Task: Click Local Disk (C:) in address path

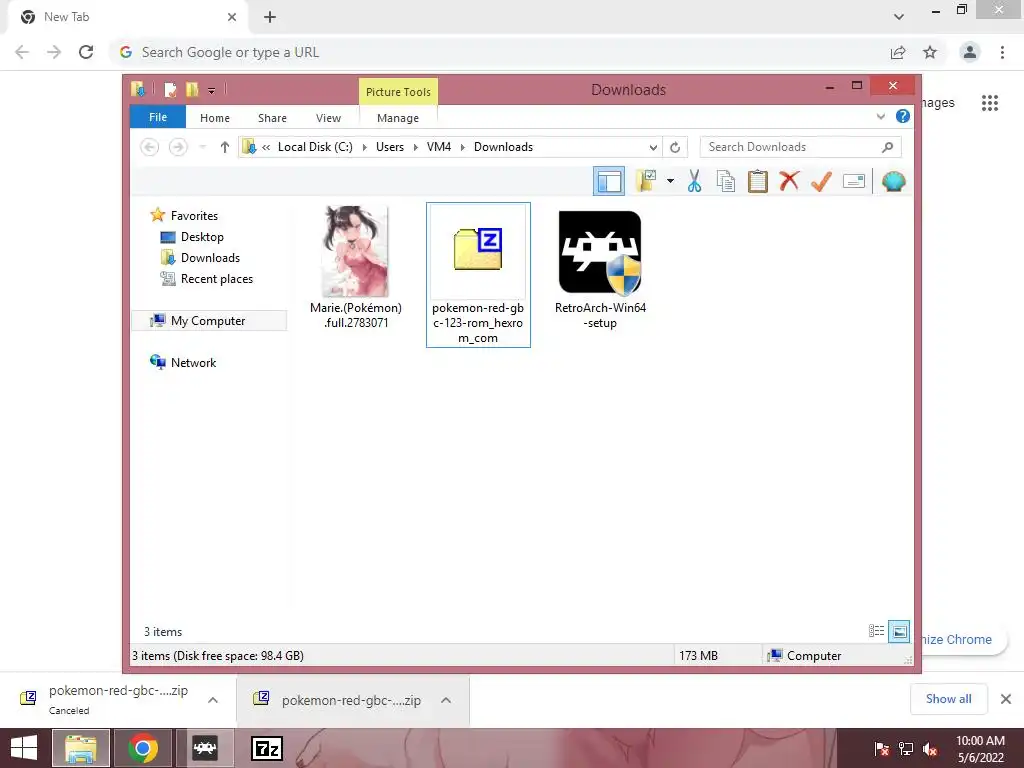Action: (315, 147)
